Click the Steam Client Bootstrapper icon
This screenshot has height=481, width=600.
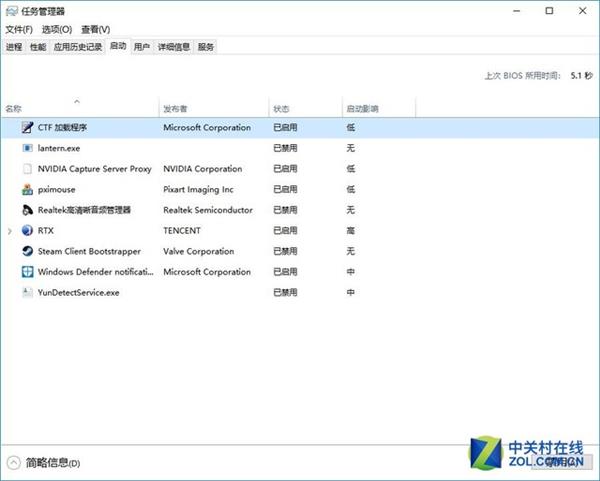pos(27,251)
